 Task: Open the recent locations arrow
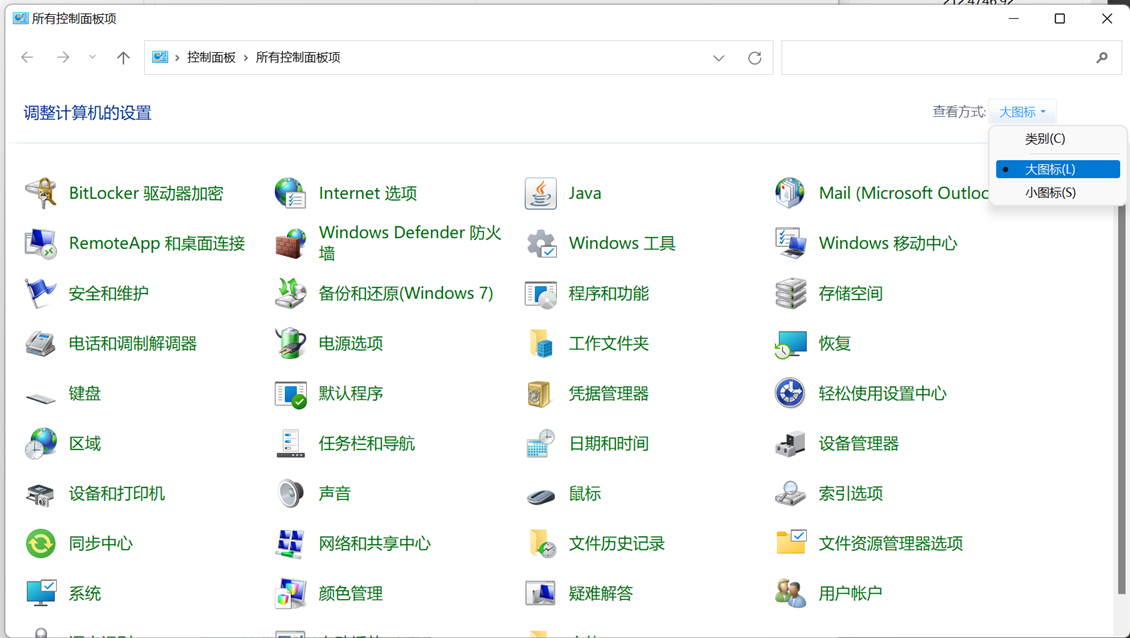click(92, 57)
